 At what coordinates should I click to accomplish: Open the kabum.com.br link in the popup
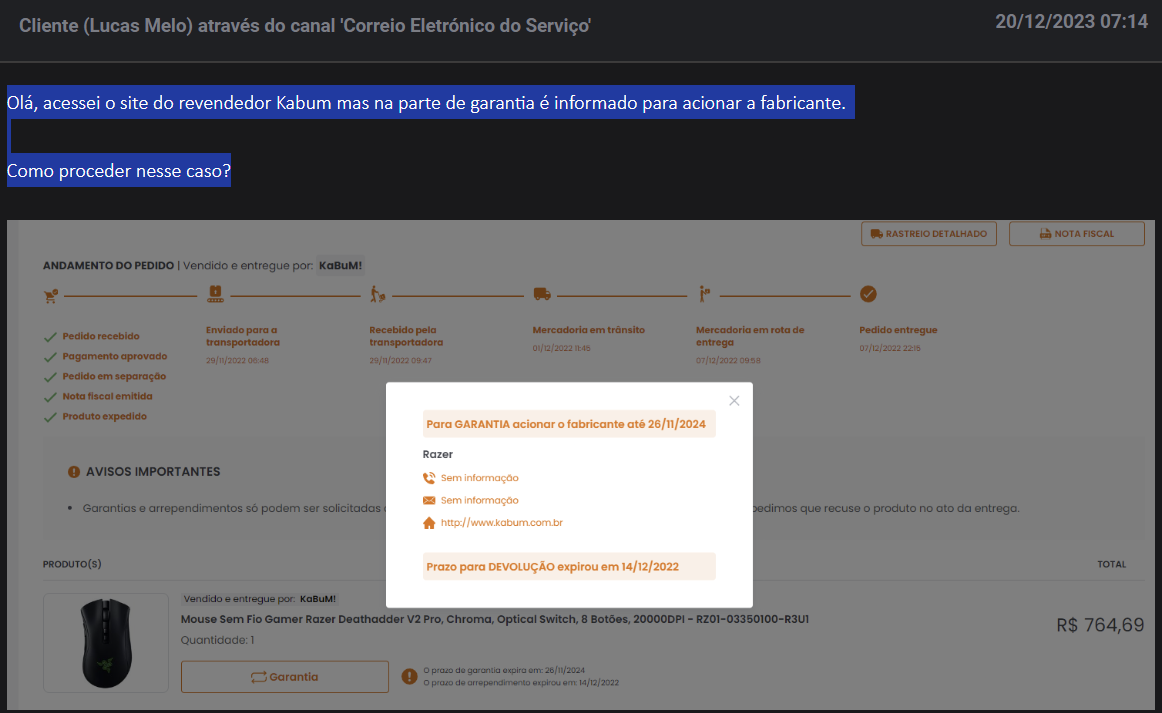coord(502,523)
